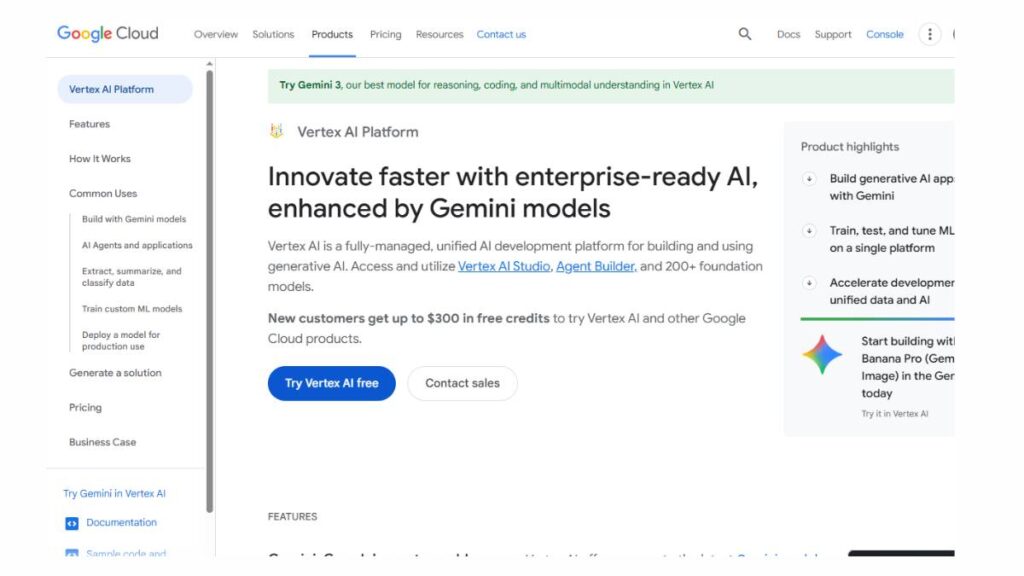The image size is (1024, 576).
Task: Click the Google Cloud logo
Action: (x=108, y=33)
